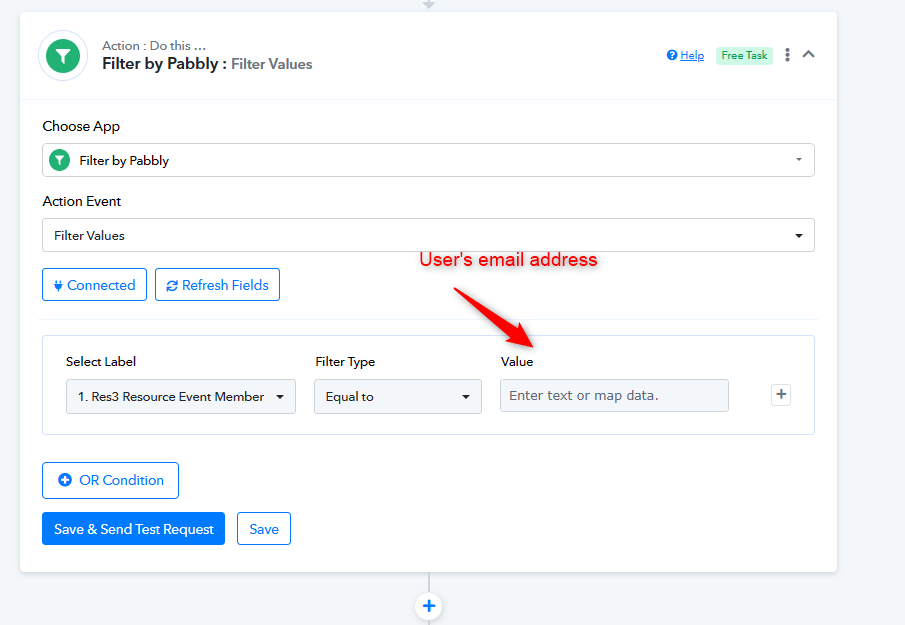Viewport: 905px width, 625px height.
Task: Click the Filter by Pabbly : Filter Values title
Action: tap(207, 64)
